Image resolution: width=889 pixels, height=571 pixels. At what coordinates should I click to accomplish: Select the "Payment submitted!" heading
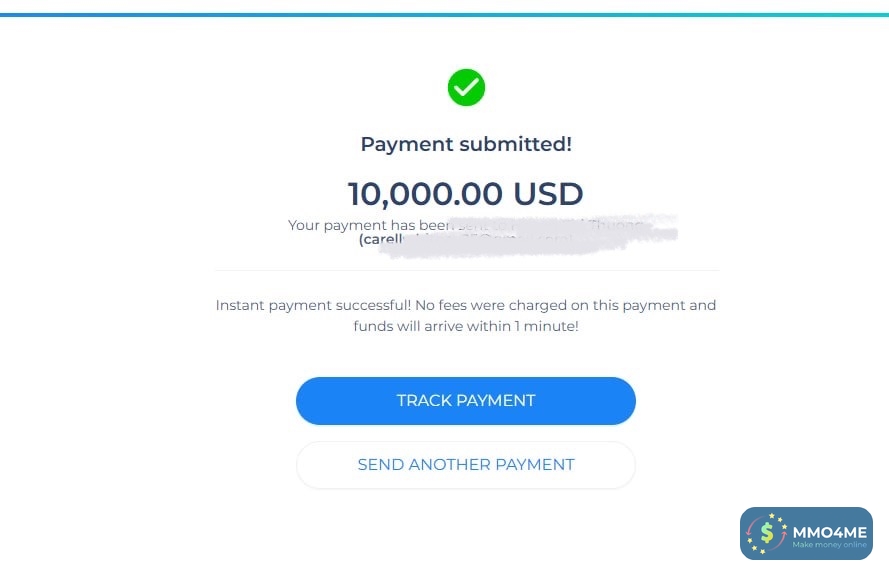(466, 144)
